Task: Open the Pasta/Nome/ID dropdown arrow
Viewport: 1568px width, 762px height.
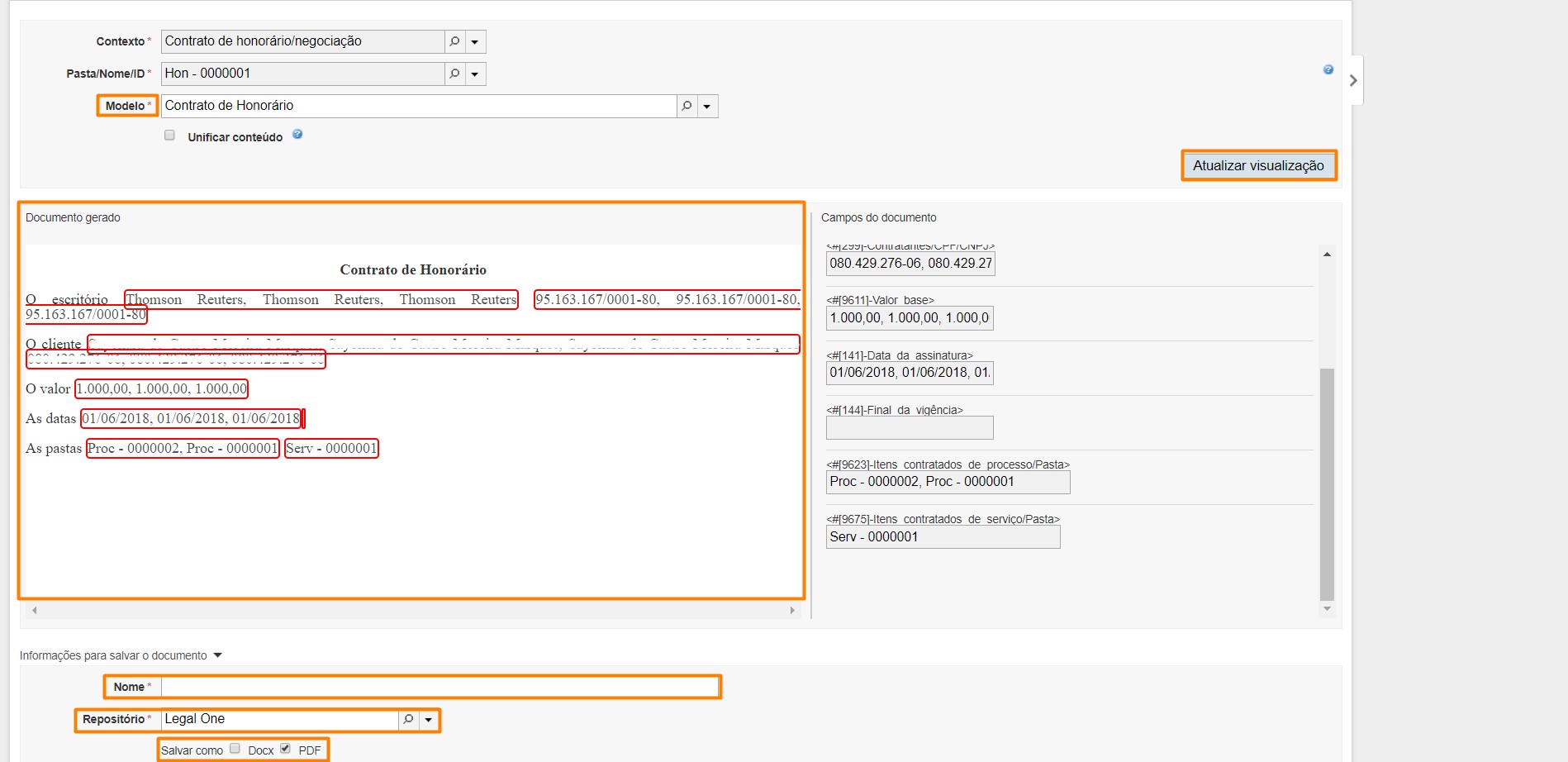Action: [x=475, y=74]
